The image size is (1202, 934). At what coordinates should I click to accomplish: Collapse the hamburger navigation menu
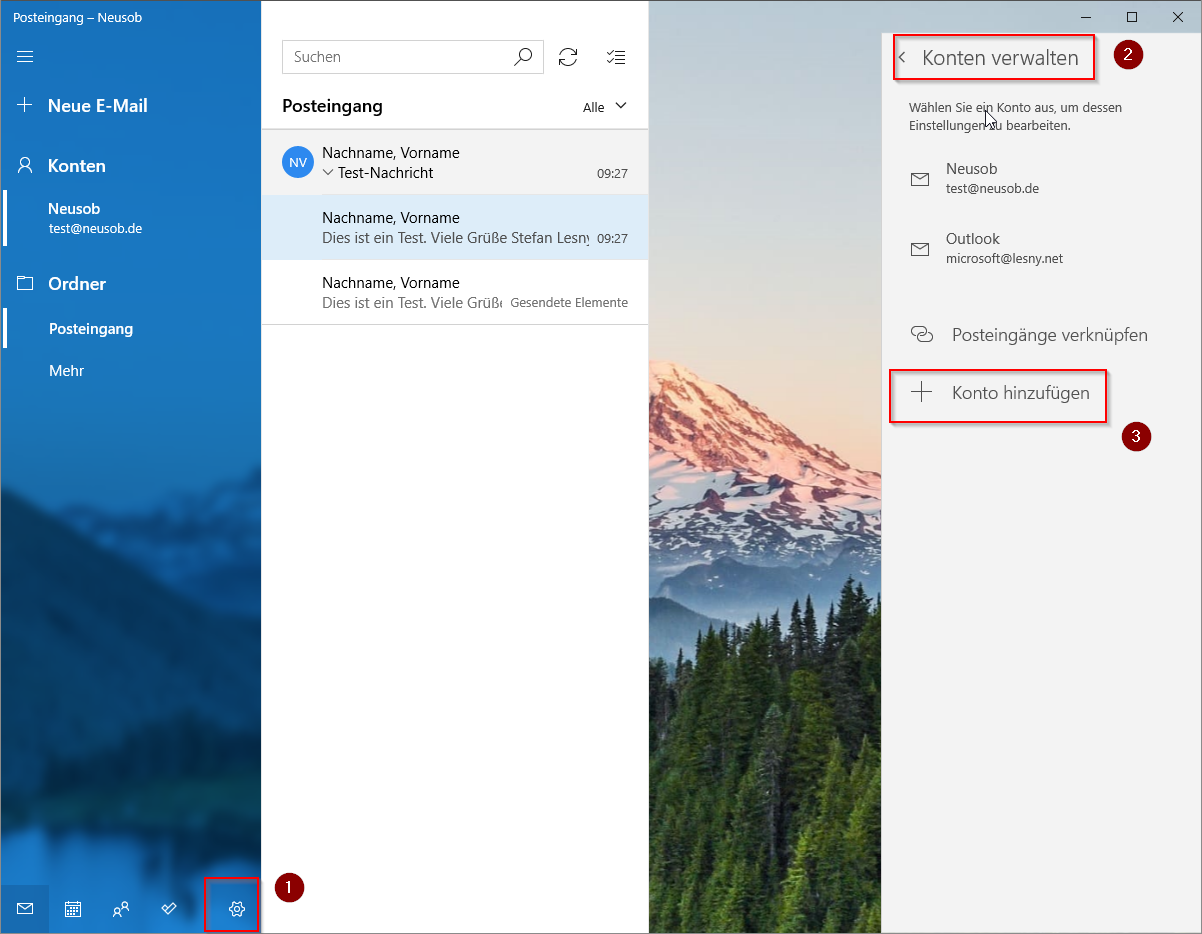[x=26, y=56]
